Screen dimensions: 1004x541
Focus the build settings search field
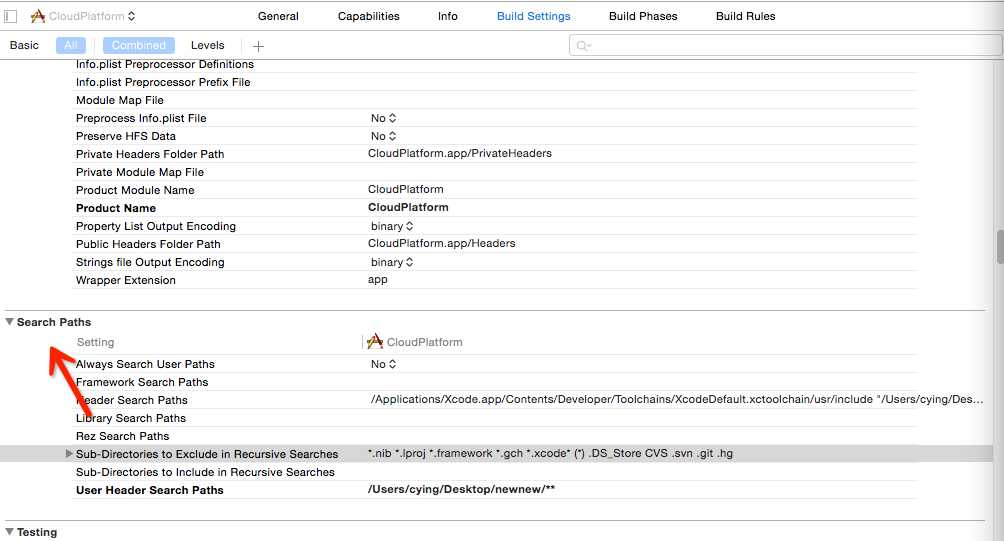tap(786, 45)
